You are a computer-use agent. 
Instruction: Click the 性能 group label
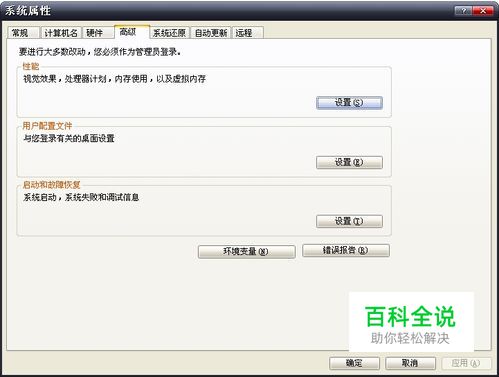pos(31,66)
